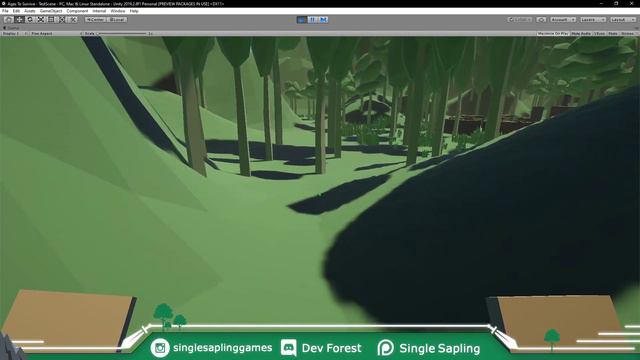Open the Window menu
640x360 pixels.
[118, 11]
